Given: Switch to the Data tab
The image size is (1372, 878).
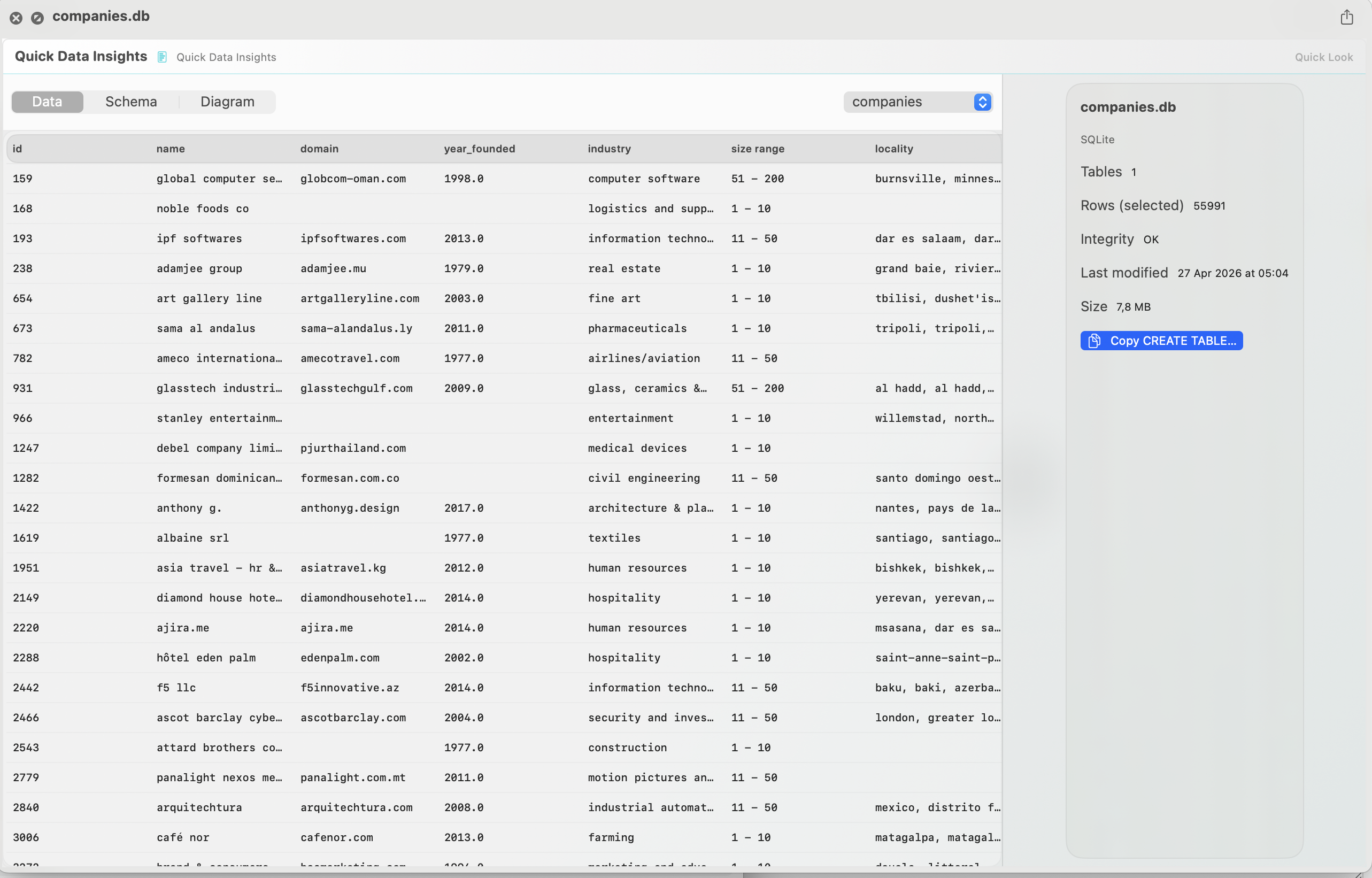Looking at the screenshot, I should coord(47,102).
